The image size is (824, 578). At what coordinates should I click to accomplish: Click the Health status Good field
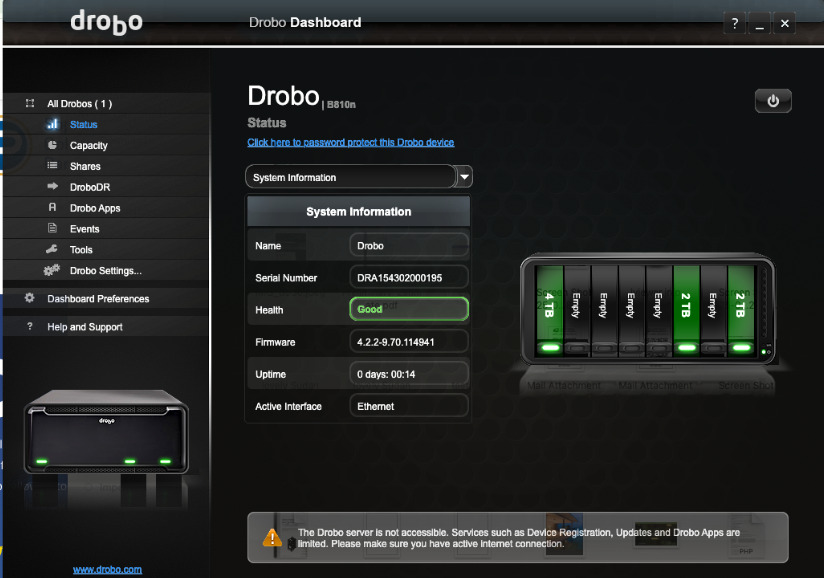coord(409,309)
